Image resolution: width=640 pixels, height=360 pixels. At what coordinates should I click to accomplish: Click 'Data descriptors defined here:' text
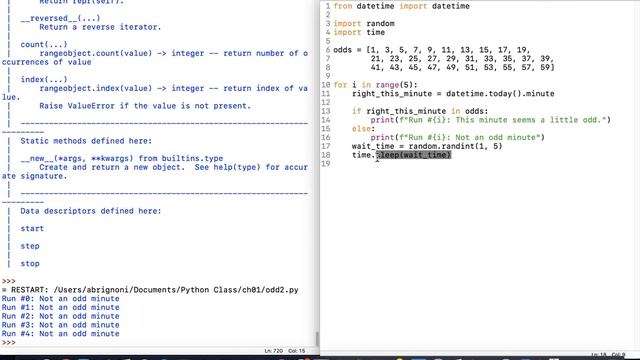[x=91, y=211]
